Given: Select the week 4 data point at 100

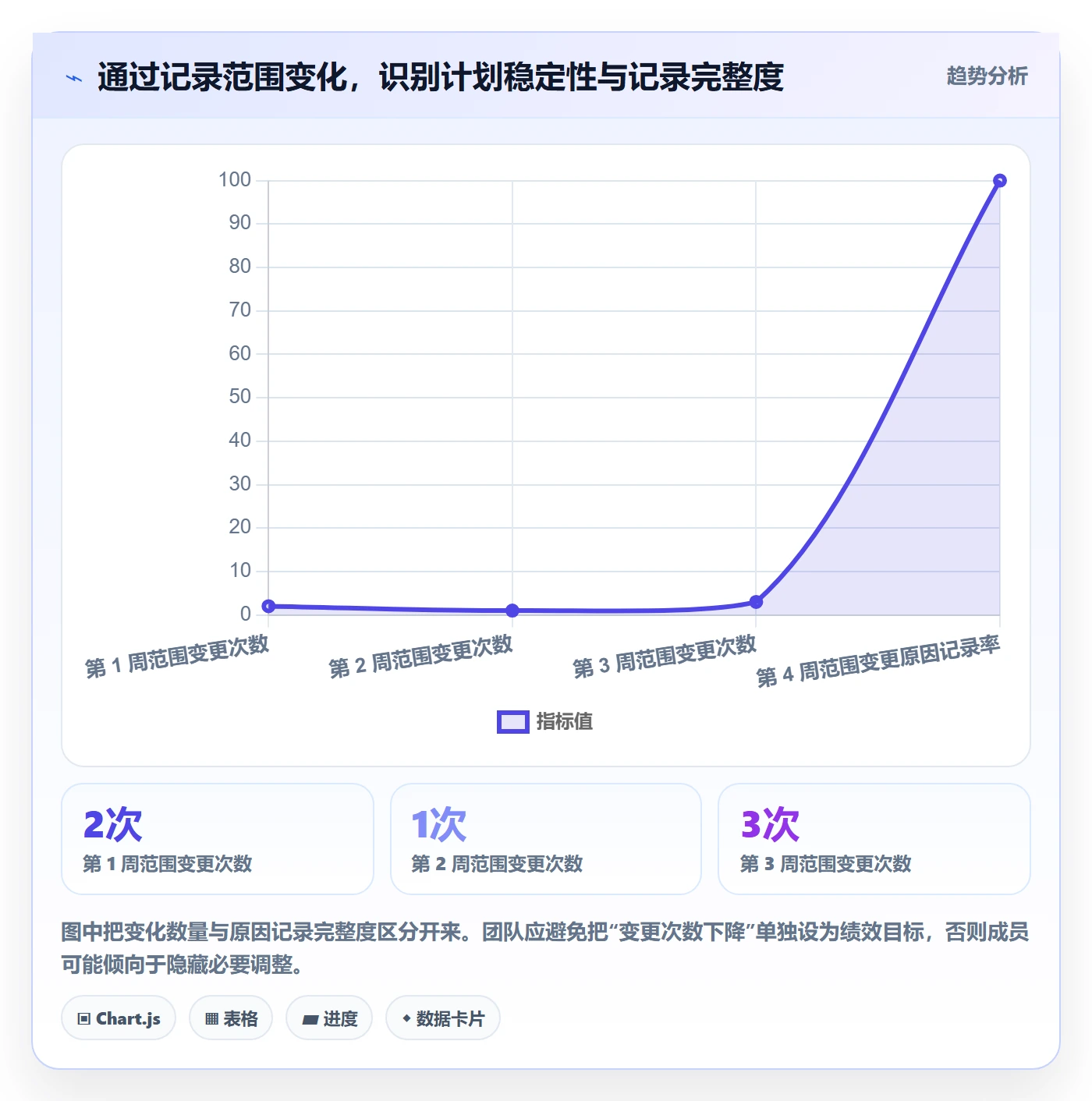Looking at the screenshot, I should pyautogui.click(x=999, y=181).
